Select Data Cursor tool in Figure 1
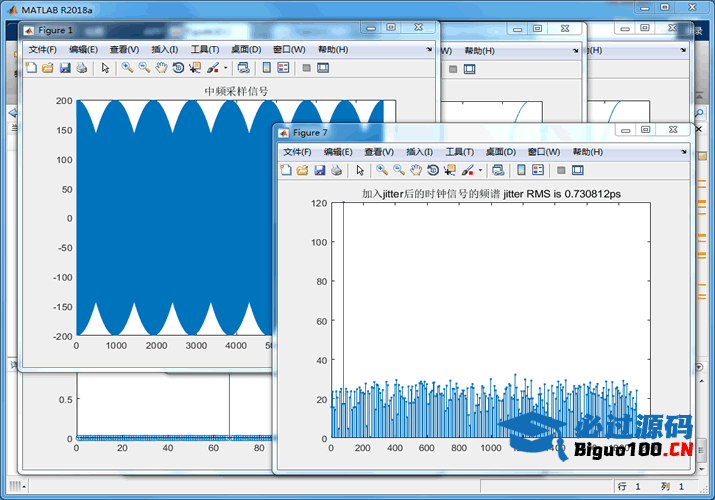The height and width of the screenshot is (500, 715). [x=195, y=68]
